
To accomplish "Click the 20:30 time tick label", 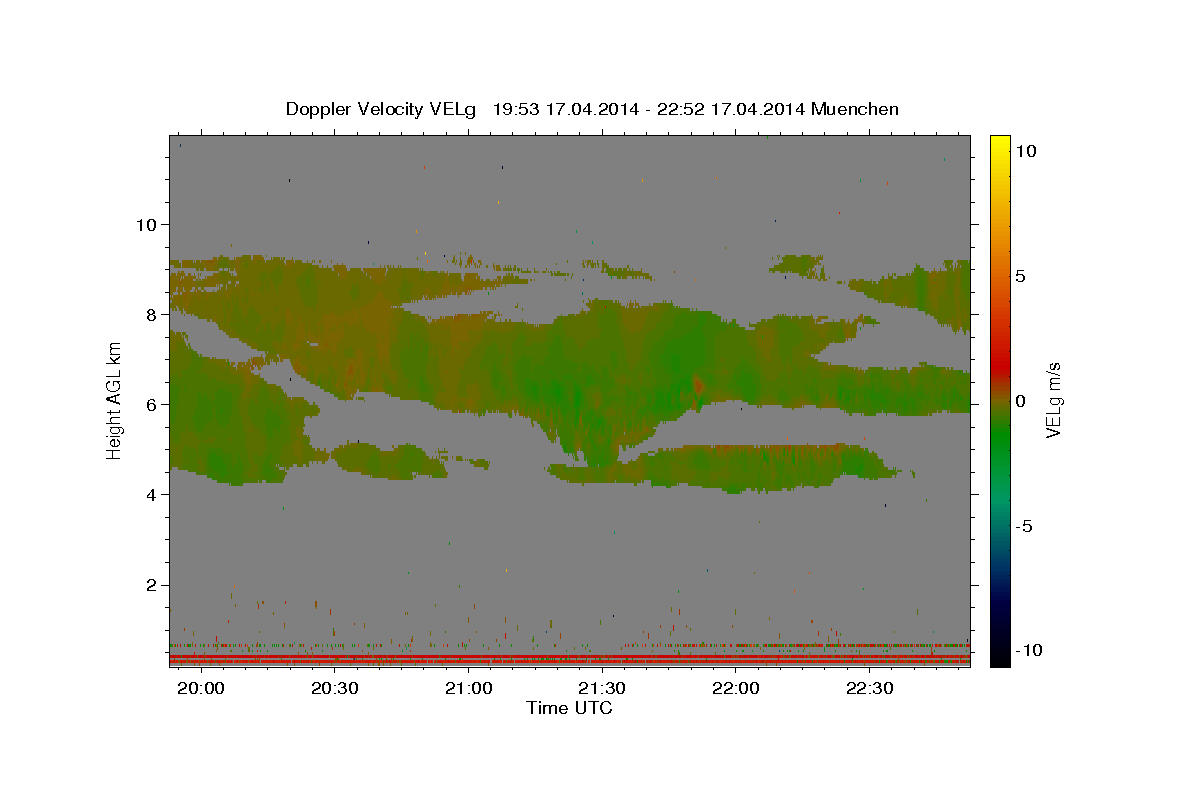I will pyautogui.click(x=335, y=689).
